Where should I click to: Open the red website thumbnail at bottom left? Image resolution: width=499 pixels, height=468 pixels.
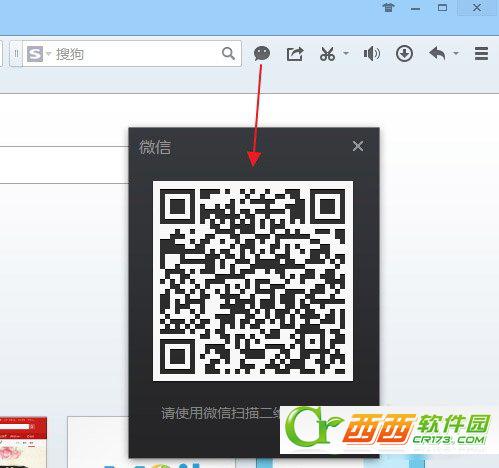point(23,442)
